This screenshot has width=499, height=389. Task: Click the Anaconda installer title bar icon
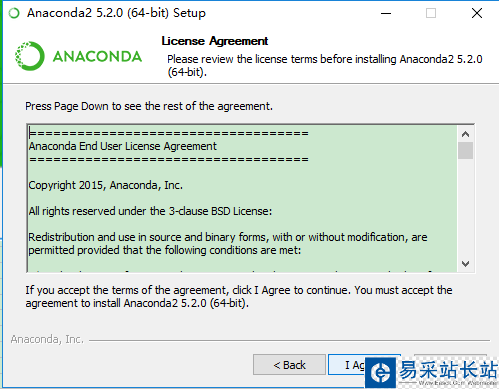coord(14,13)
